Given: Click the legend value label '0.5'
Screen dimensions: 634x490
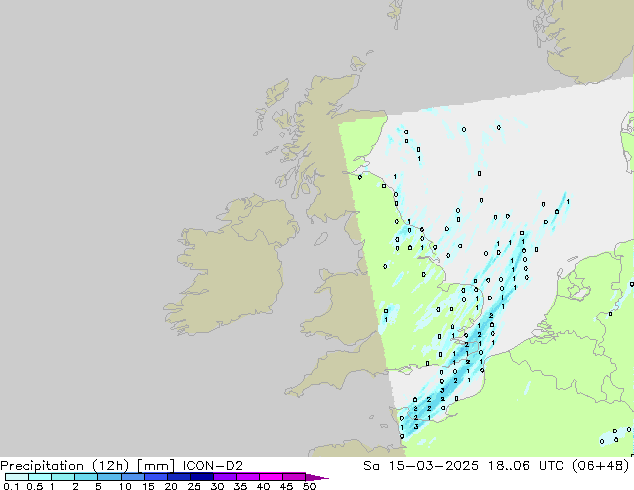Looking at the screenshot, I should pyautogui.click(x=34, y=486).
